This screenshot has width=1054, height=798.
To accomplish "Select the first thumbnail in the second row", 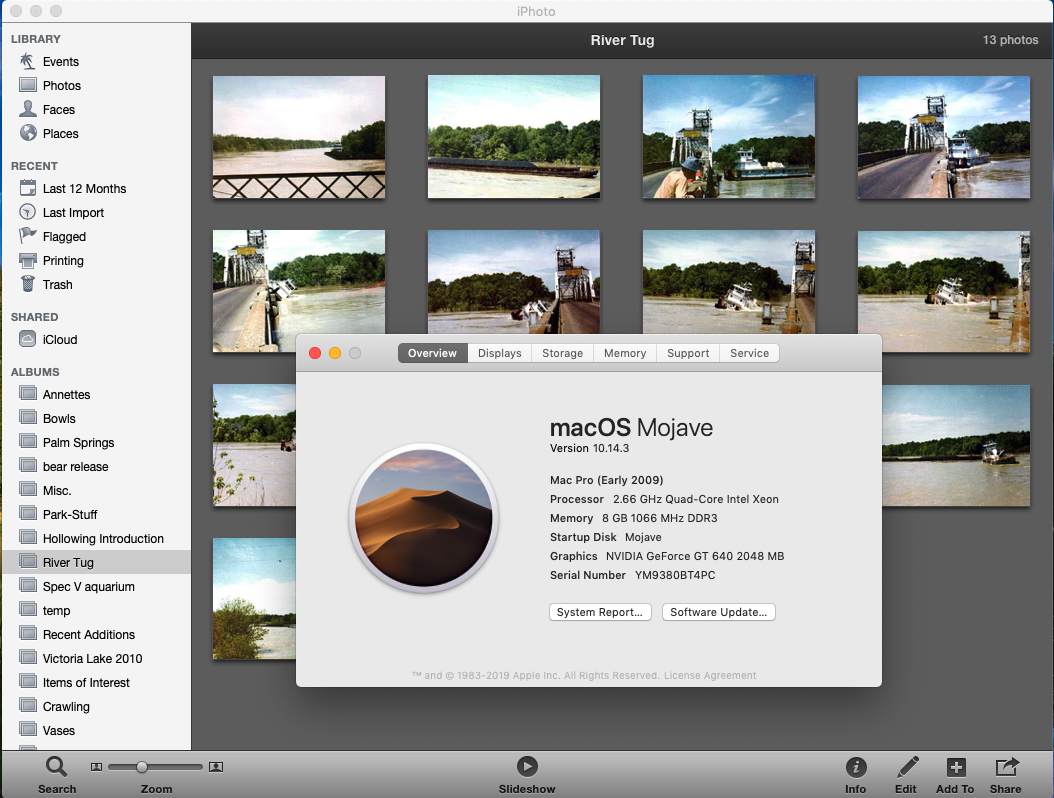I will click(299, 291).
